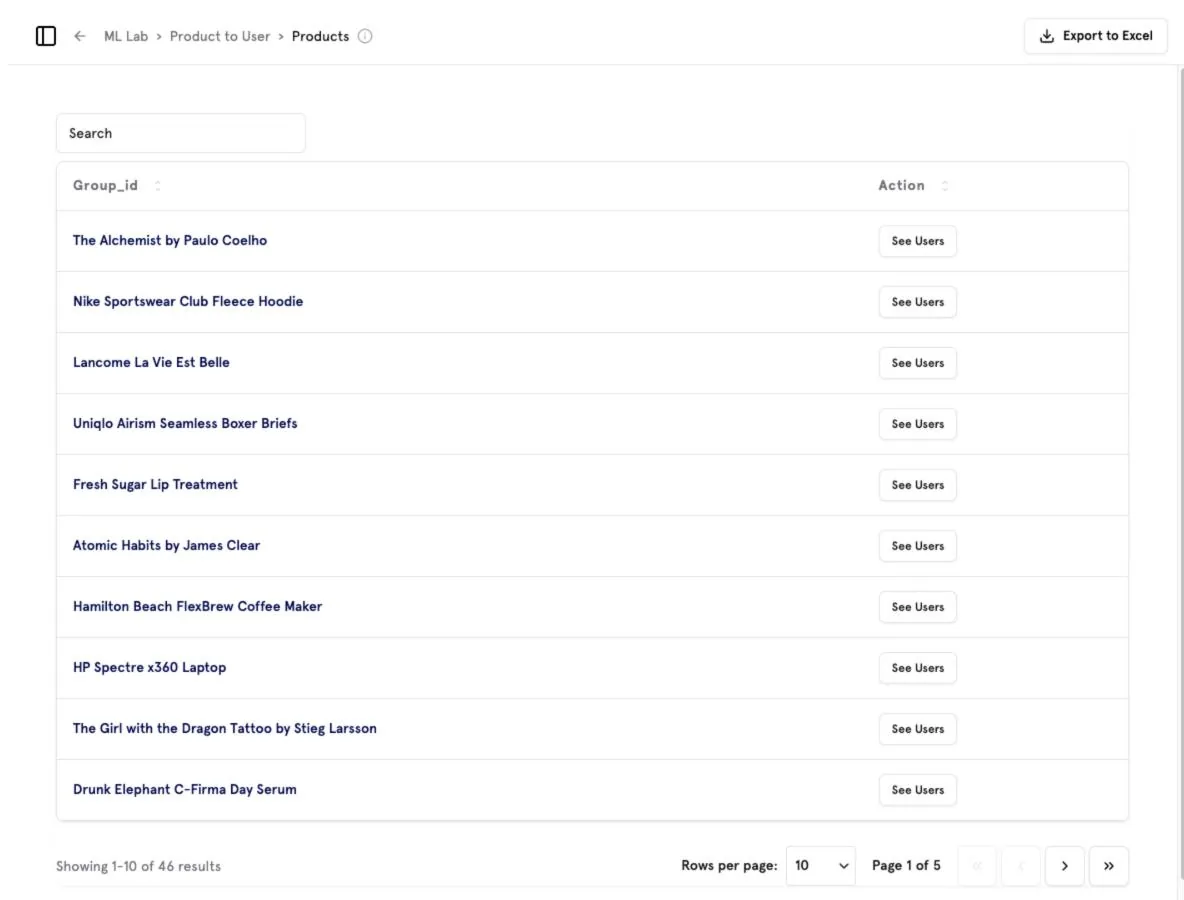
Task: Open Rows per page dropdown
Action: (821, 866)
